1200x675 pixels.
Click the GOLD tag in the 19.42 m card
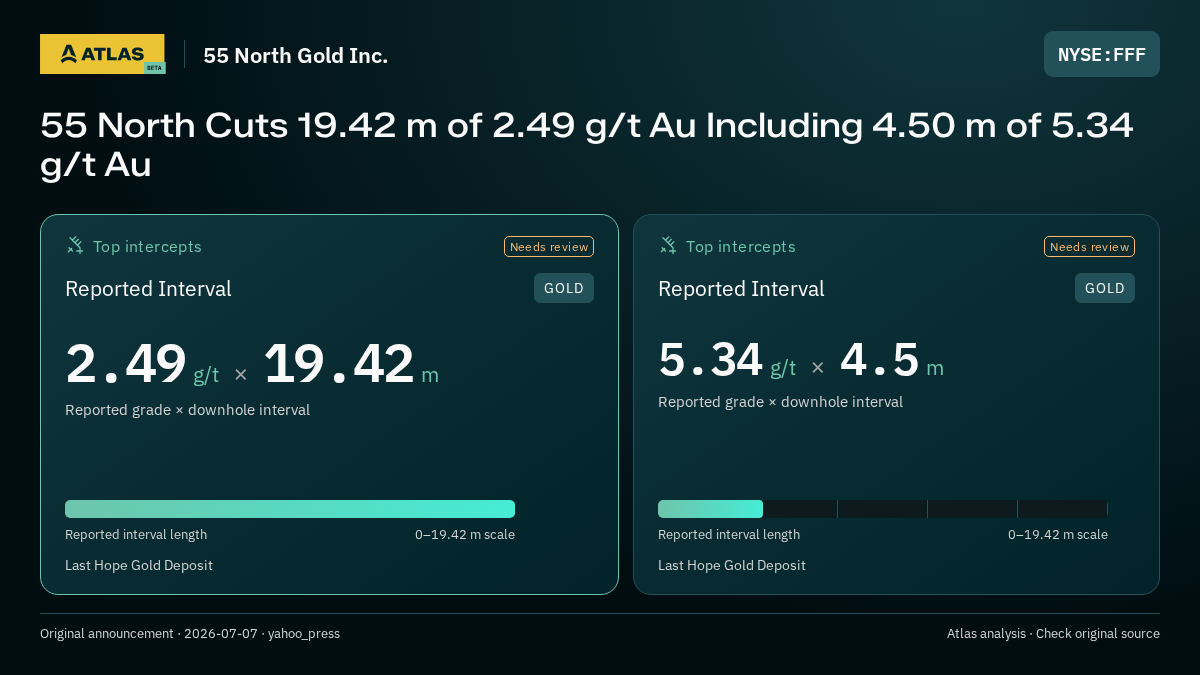coord(564,288)
